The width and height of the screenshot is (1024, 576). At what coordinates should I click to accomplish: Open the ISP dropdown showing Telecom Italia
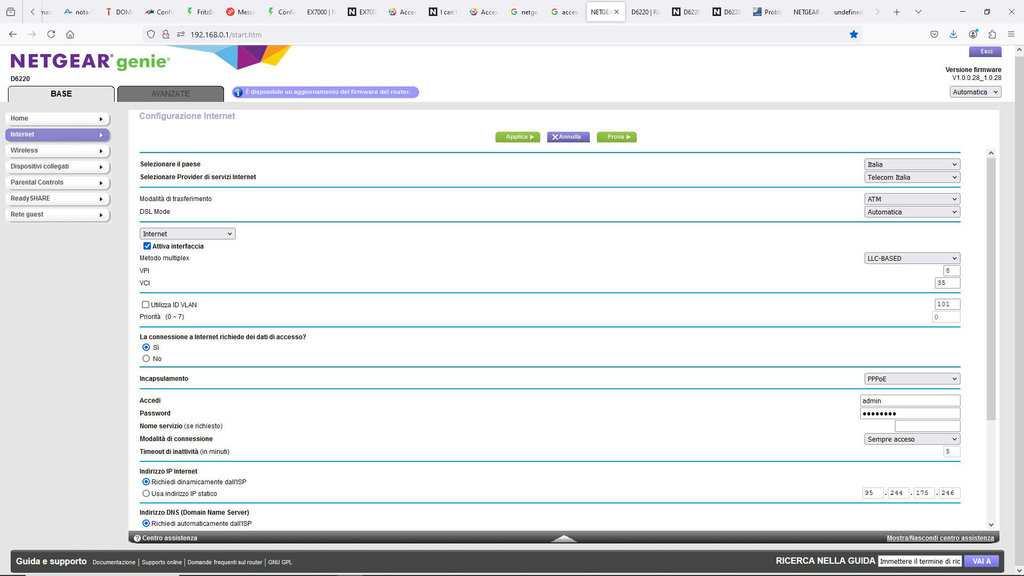click(x=912, y=178)
